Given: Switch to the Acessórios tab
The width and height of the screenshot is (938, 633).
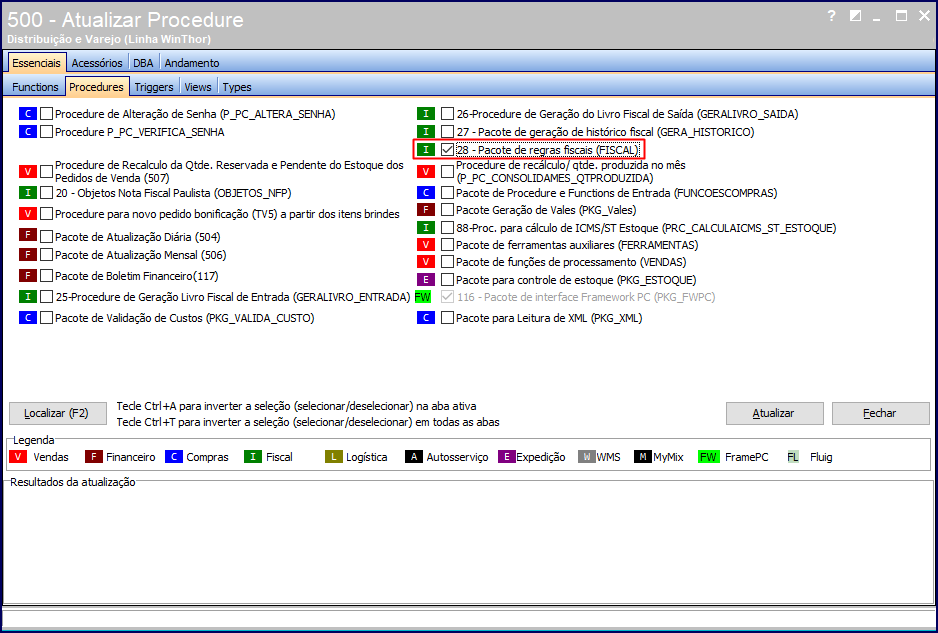Looking at the screenshot, I should [97, 63].
